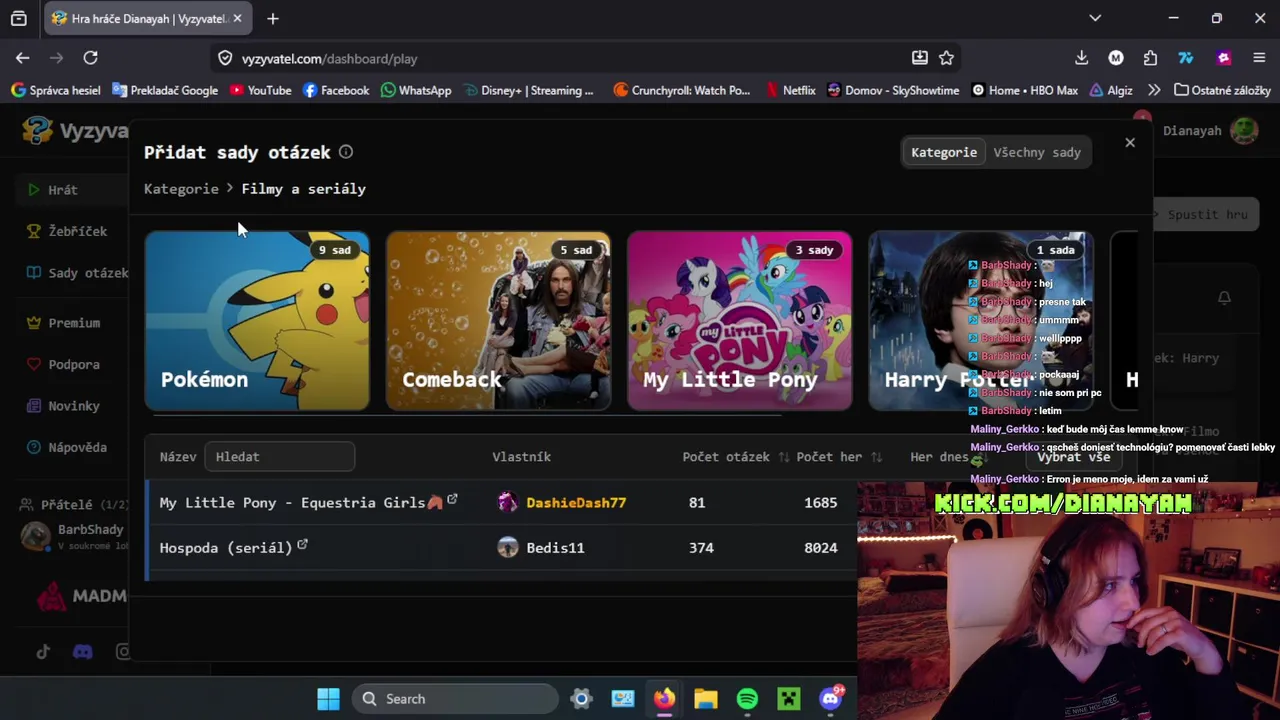Go back to Kategorie breadcrumb
The width and height of the screenshot is (1280, 720).
pyautogui.click(x=181, y=188)
